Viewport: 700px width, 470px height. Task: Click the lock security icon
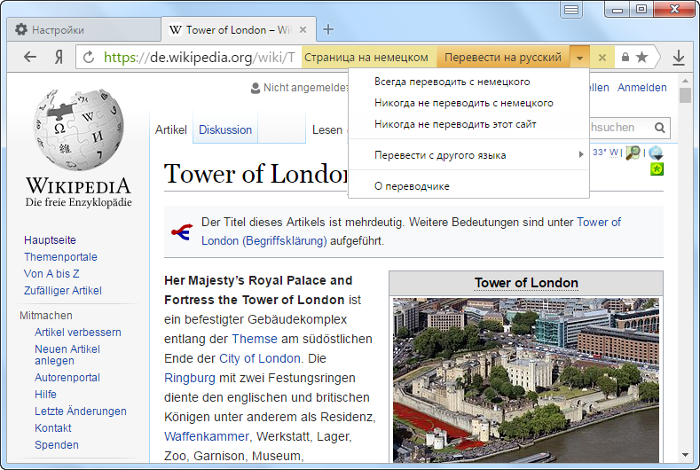coord(625,57)
